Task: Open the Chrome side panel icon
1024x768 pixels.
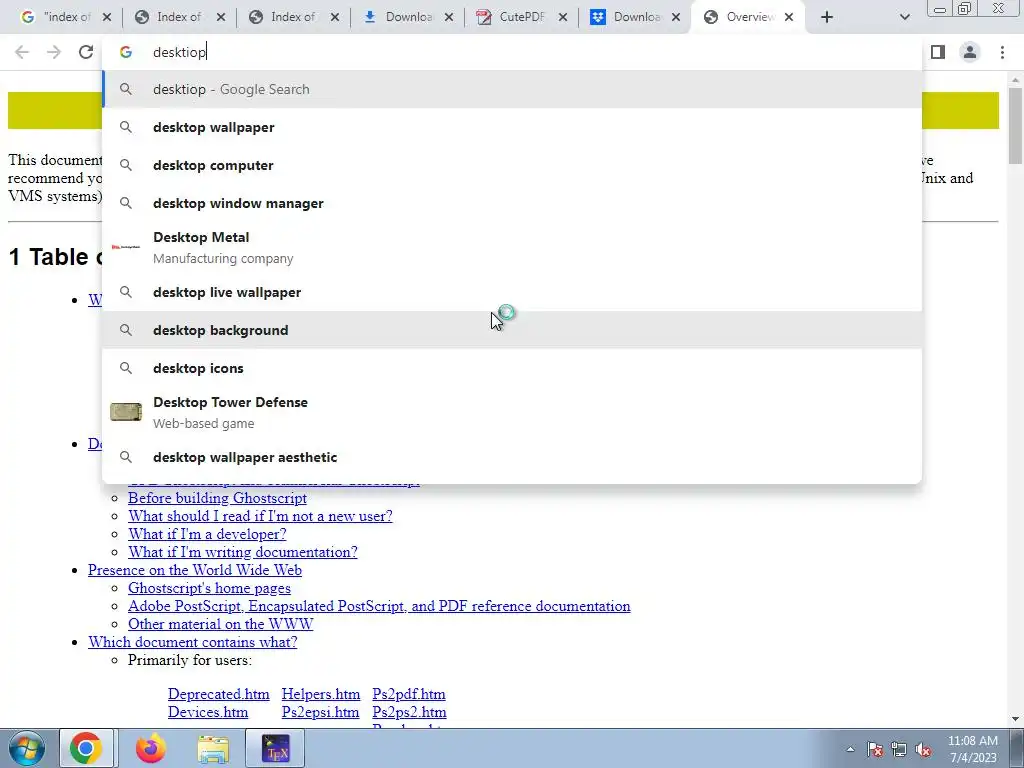Action: click(x=938, y=52)
